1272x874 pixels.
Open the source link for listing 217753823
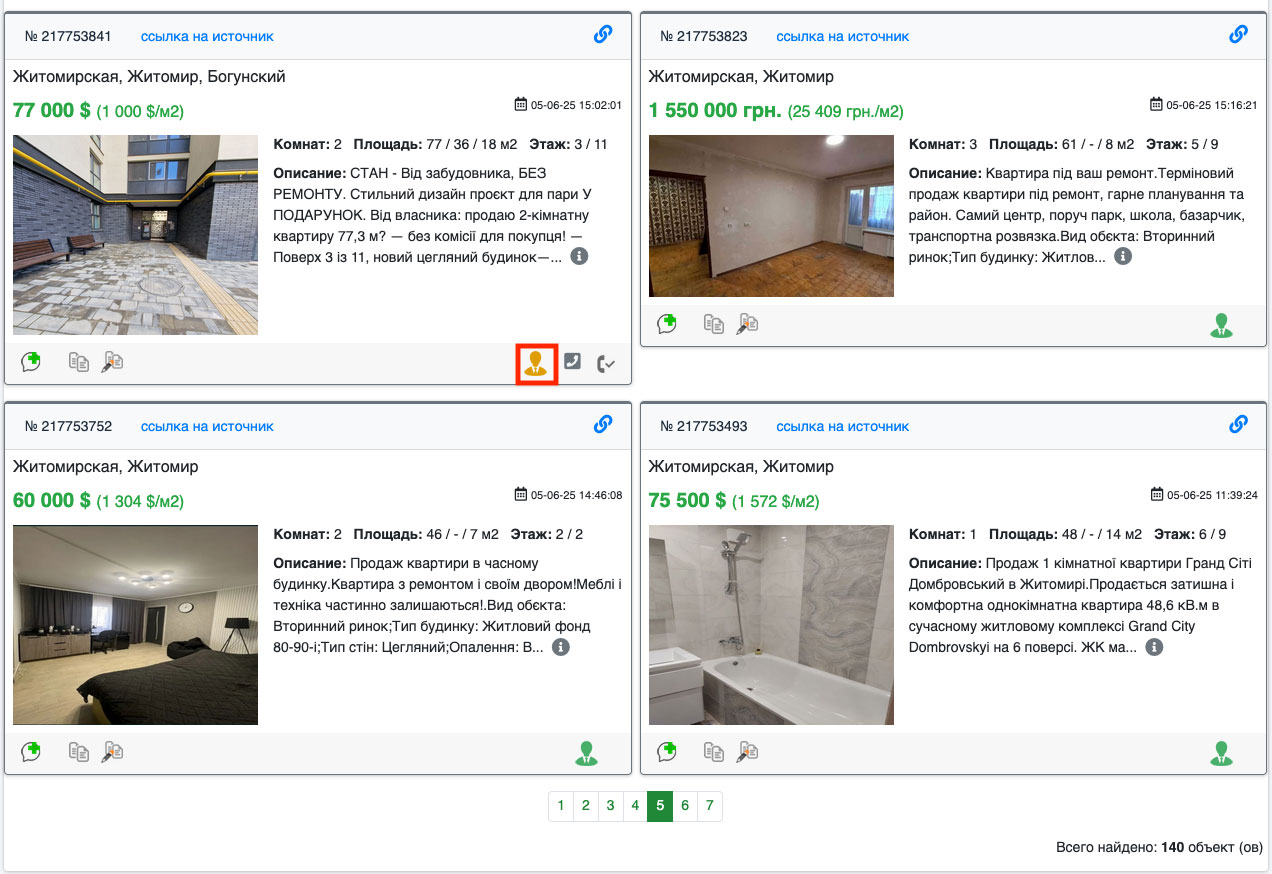[x=843, y=36]
